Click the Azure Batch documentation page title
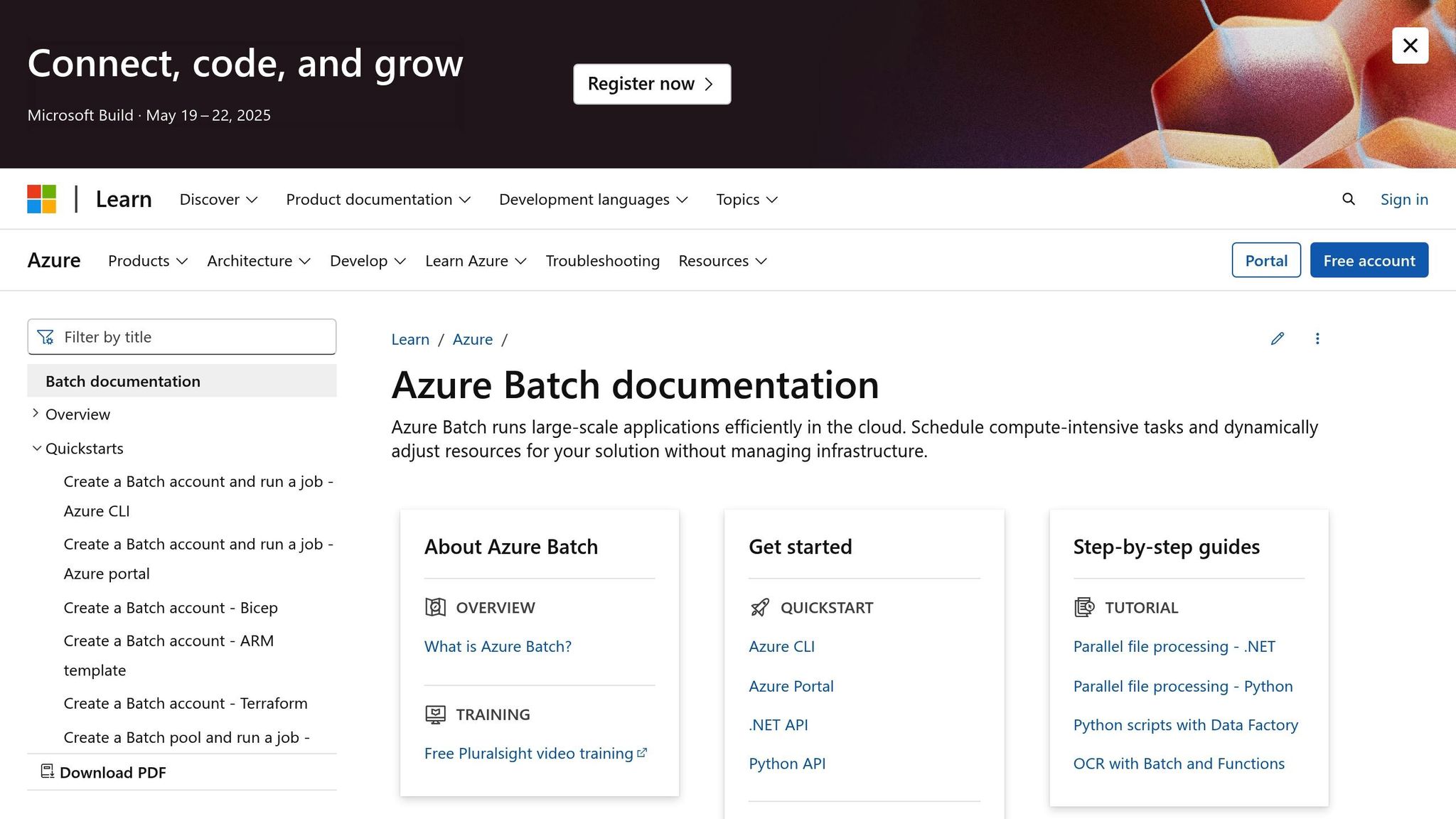1456x819 pixels. [x=635, y=385]
